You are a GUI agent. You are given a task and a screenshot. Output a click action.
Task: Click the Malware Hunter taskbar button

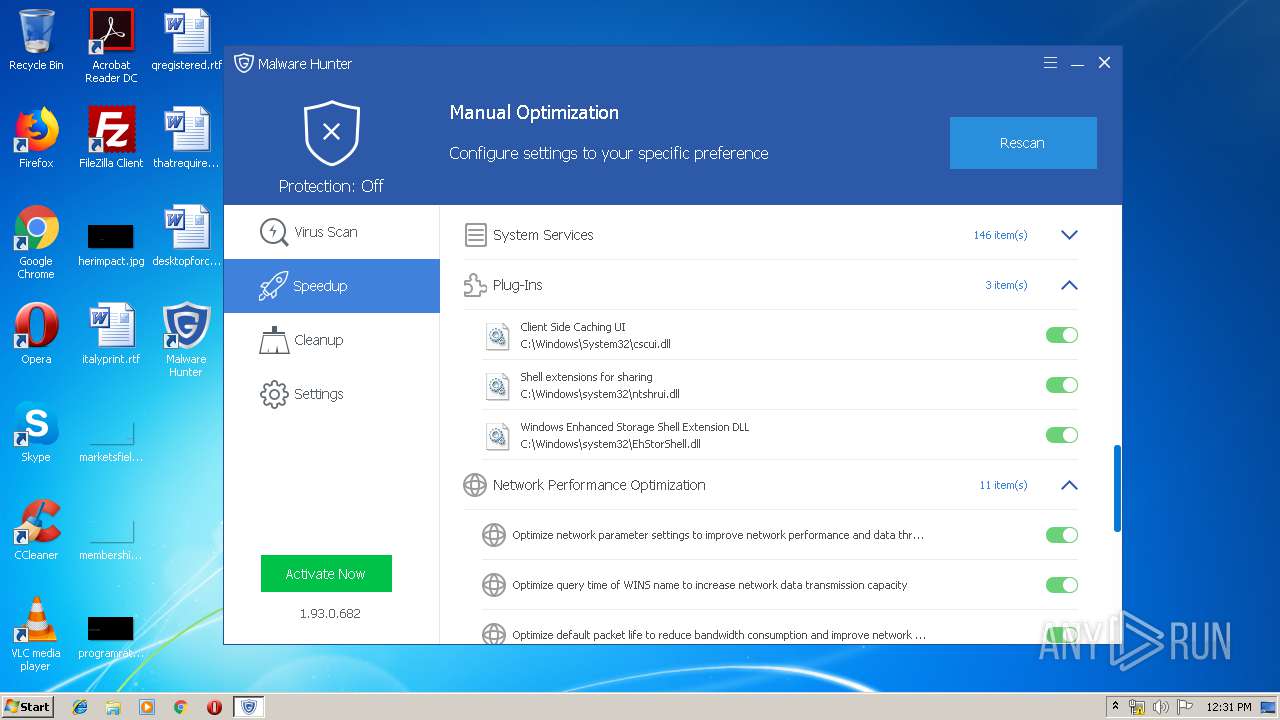[x=248, y=707]
